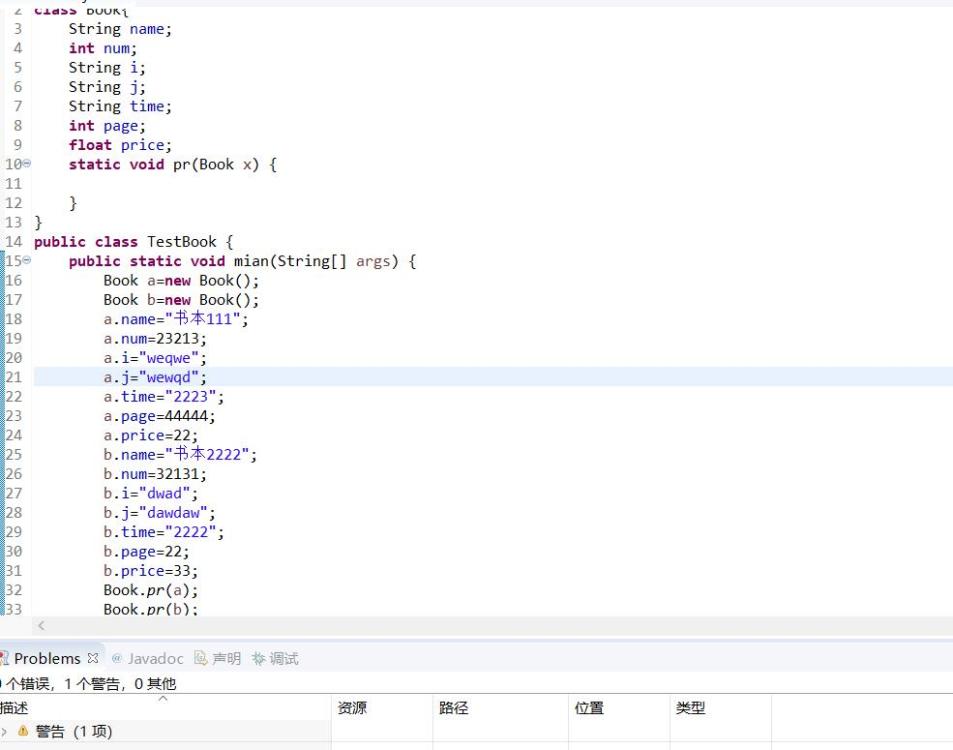Click the yellow warning triangle icon
The image size is (953, 750).
[x=23, y=731]
